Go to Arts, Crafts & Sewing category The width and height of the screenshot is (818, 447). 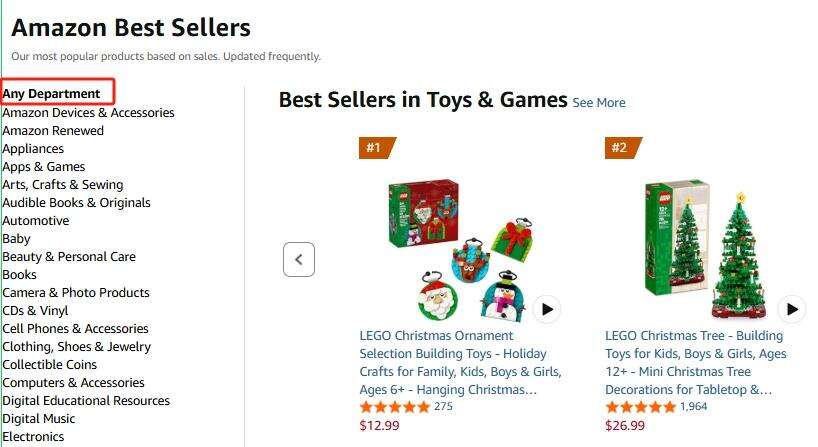(63, 185)
